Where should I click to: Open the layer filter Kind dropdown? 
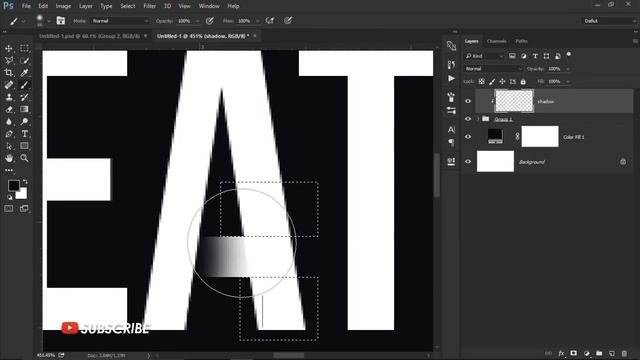(484, 56)
